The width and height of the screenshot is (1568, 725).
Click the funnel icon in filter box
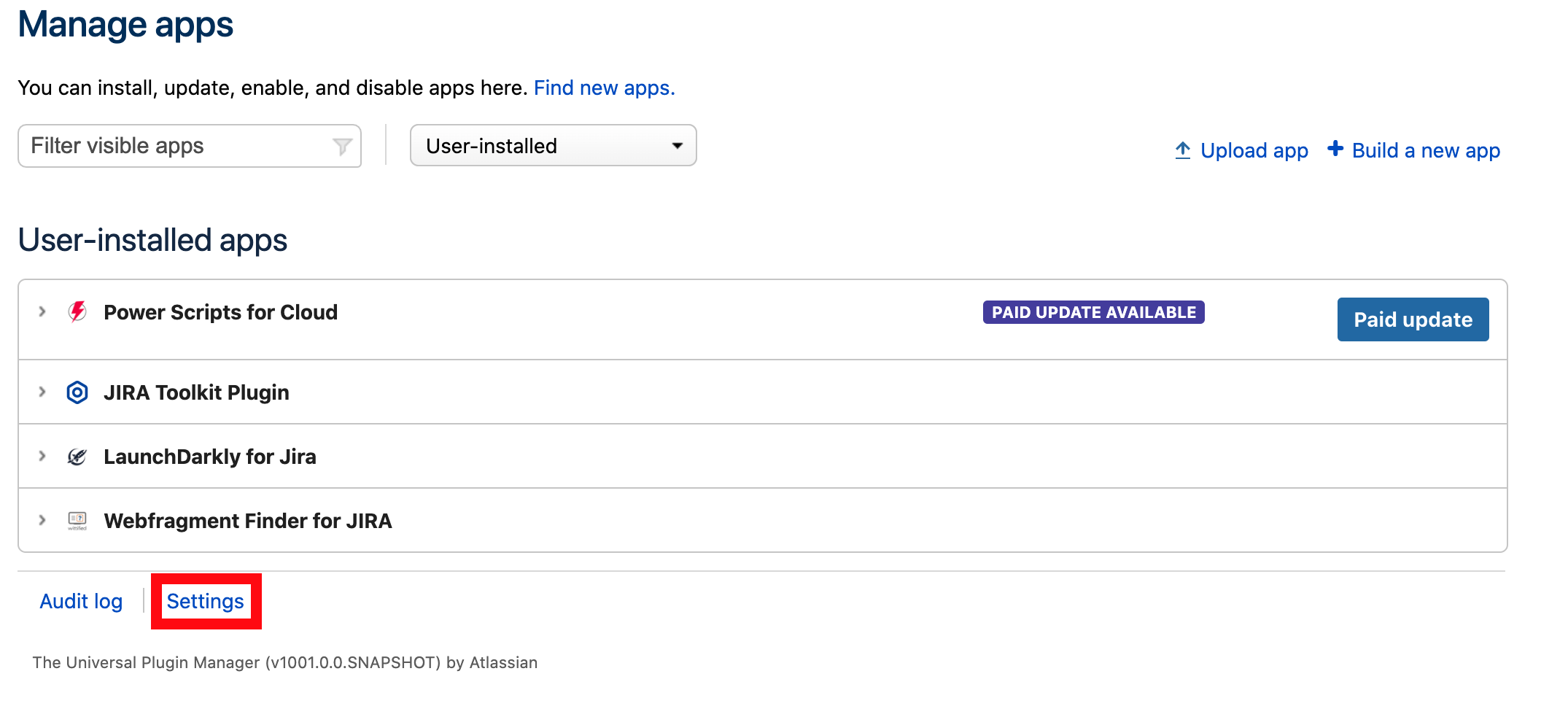[x=342, y=147]
